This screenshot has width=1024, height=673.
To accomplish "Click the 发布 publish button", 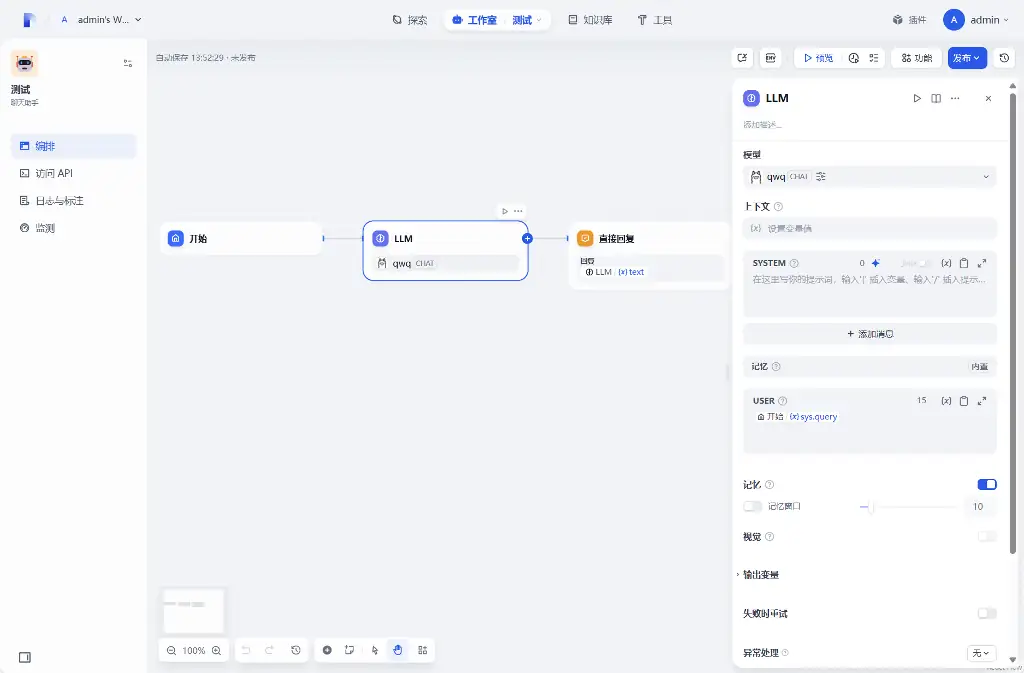I will pos(967,58).
